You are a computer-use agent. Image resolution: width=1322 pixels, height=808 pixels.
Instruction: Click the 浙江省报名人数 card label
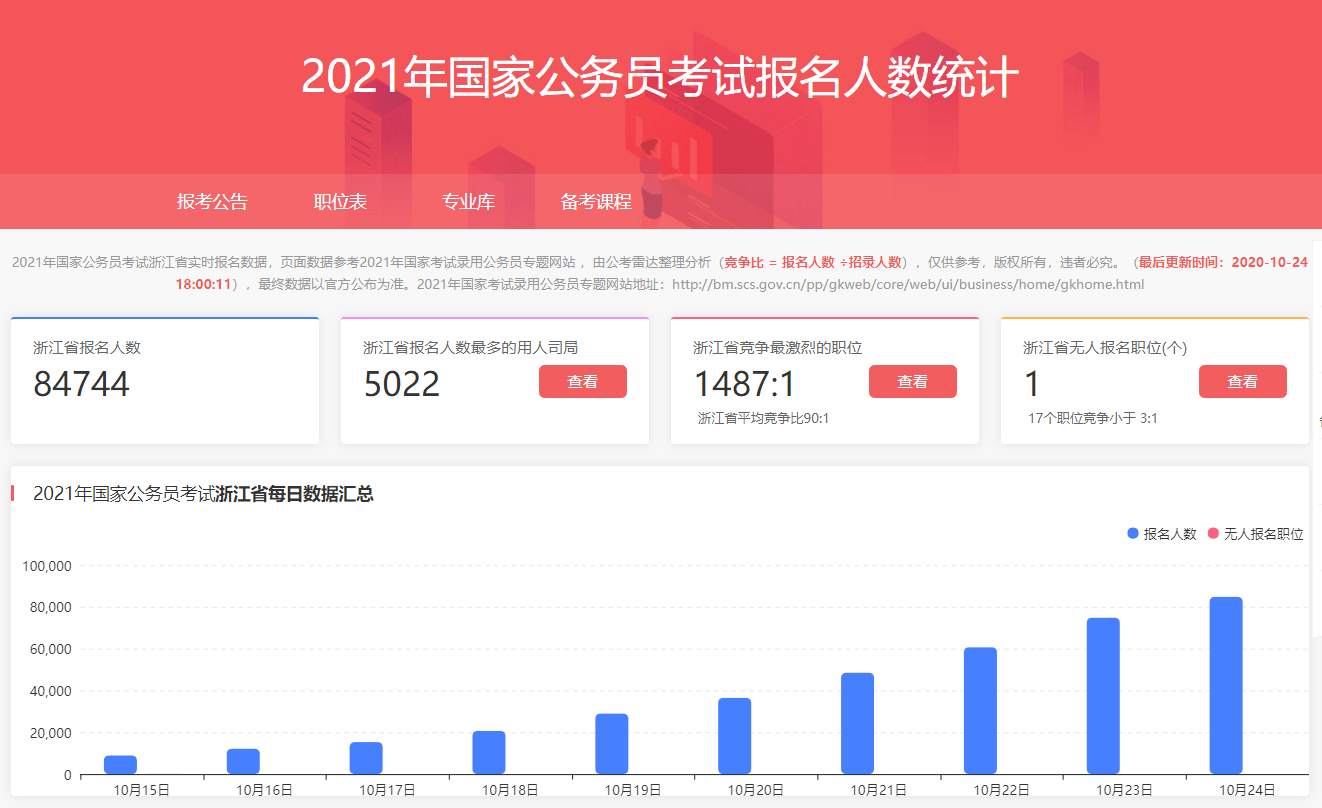pyautogui.click(x=87, y=348)
